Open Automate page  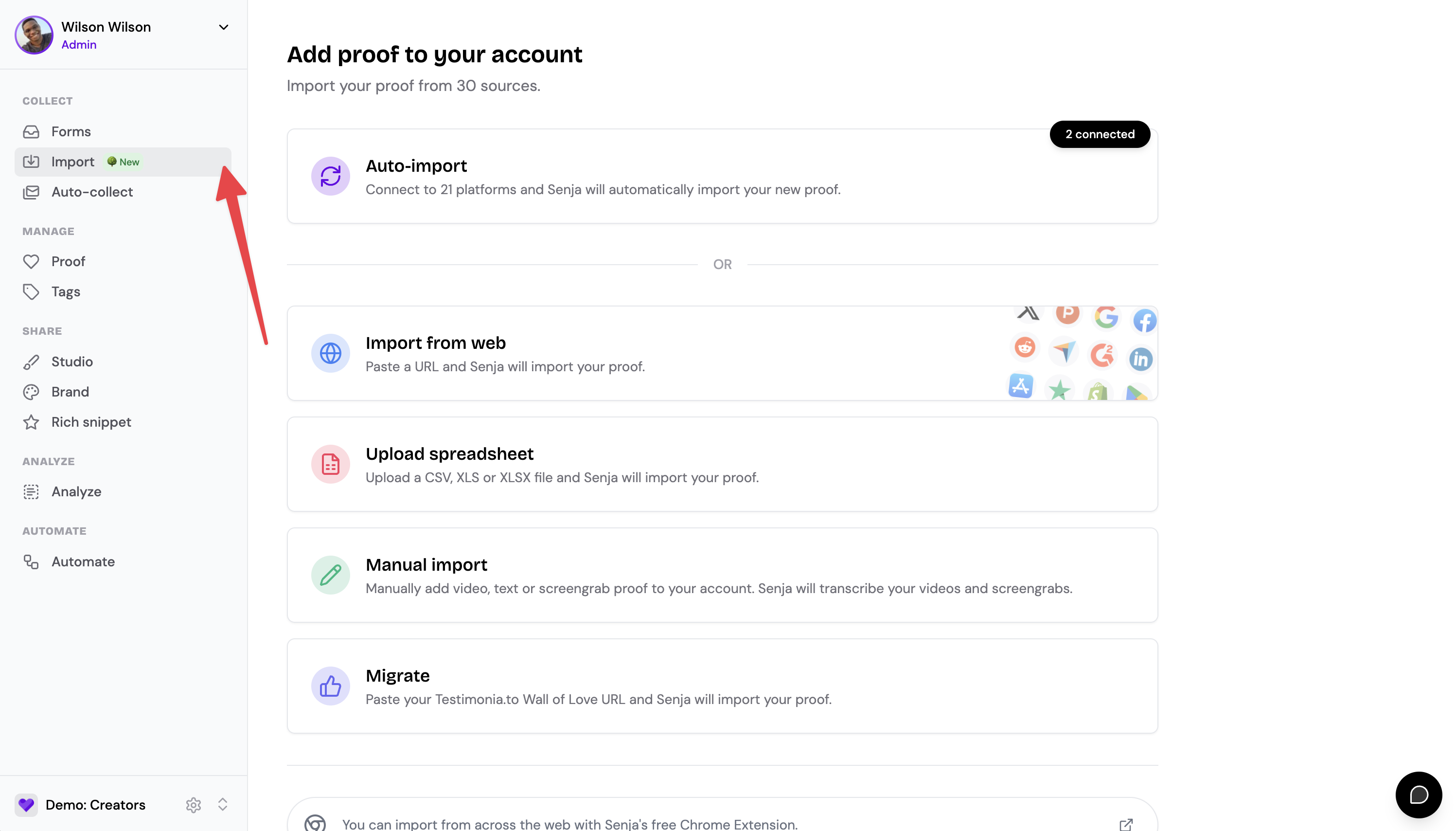click(123, 562)
